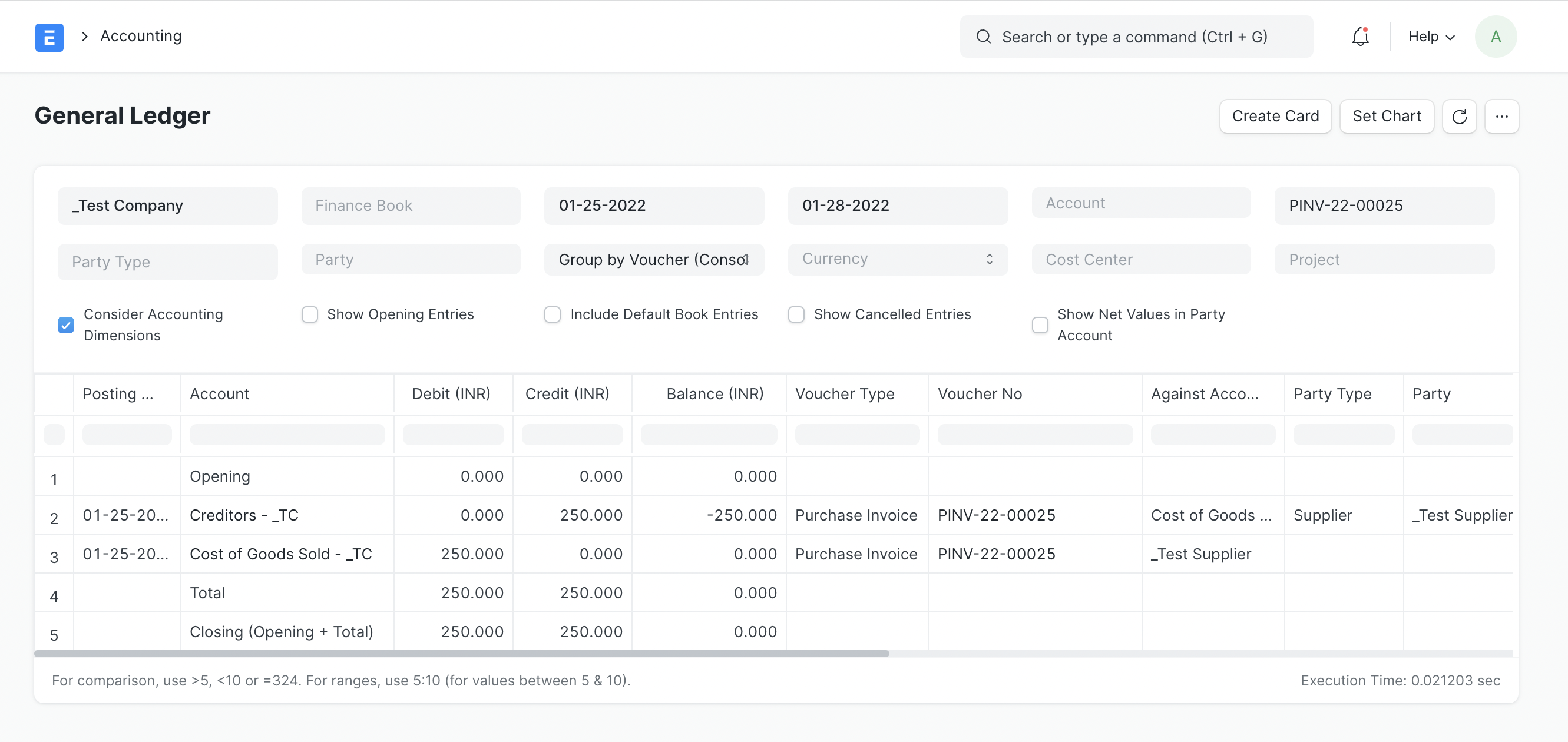Click PINV-22-00025 voucher number link
The height and width of the screenshot is (742, 1568).
(997, 515)
